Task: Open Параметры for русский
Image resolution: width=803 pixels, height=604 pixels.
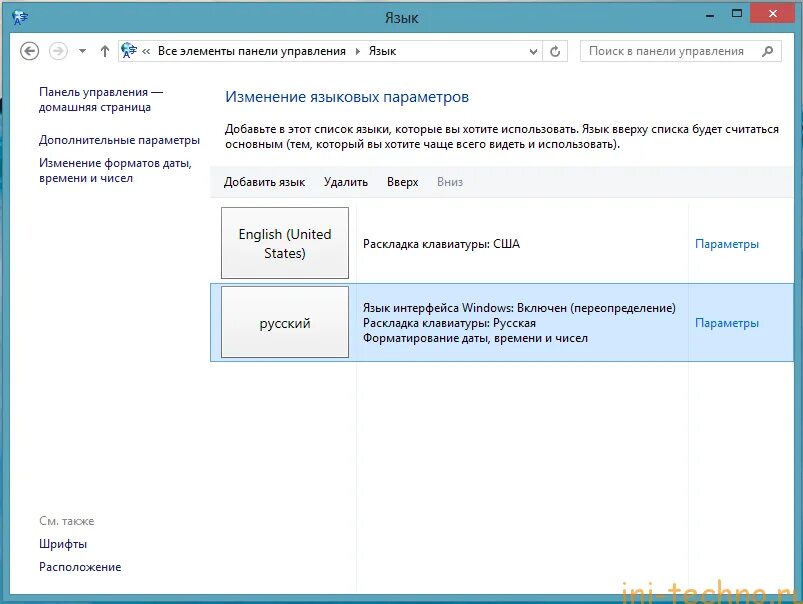Action: click(727, 323)
